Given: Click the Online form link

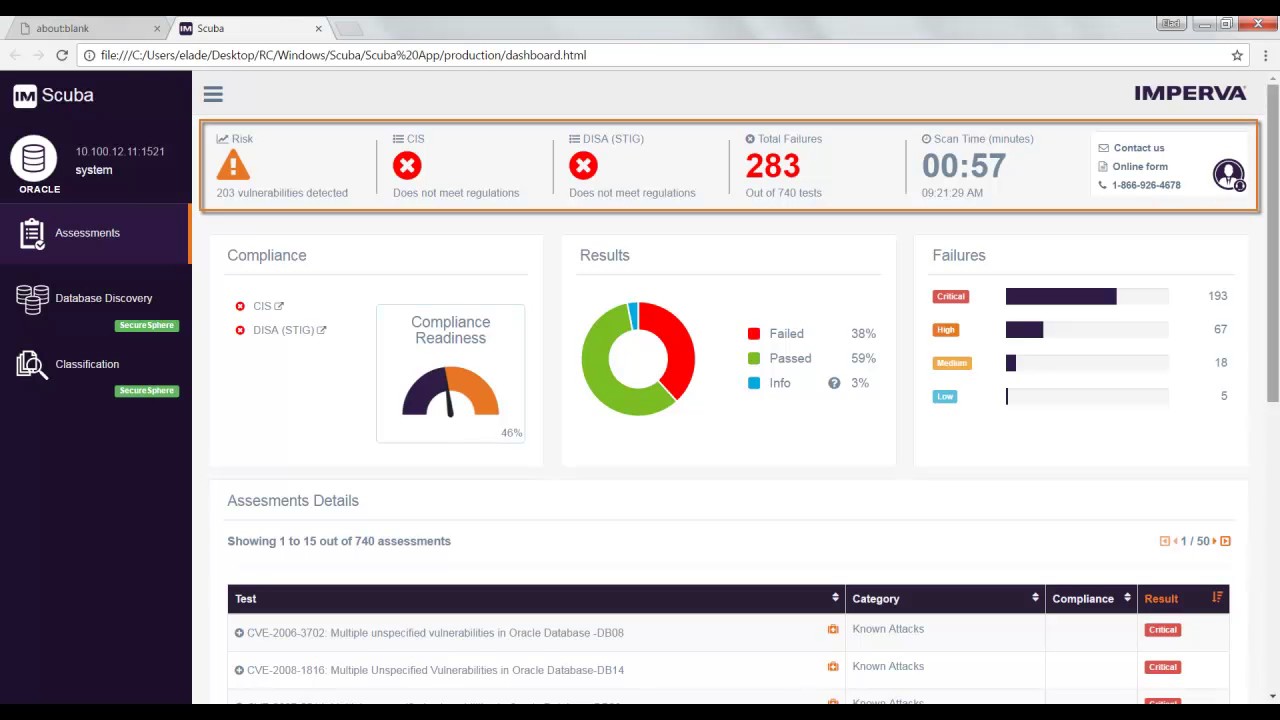Looking at the screenshot, I should (x=1140, y=167).
